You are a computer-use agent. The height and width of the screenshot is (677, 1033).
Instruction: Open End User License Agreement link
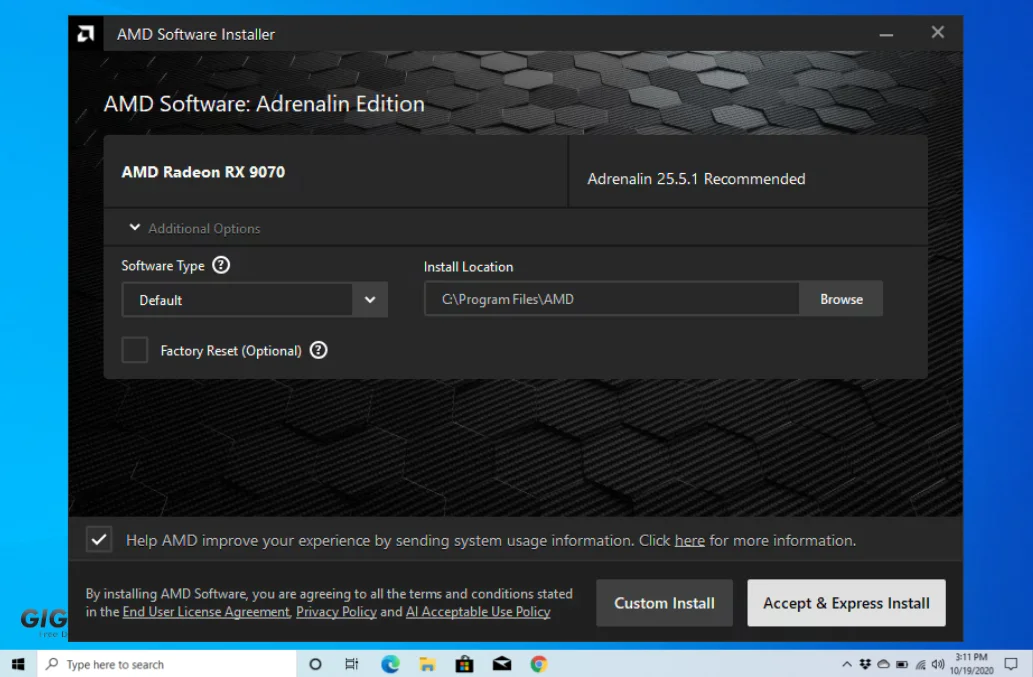coord(206,612)
